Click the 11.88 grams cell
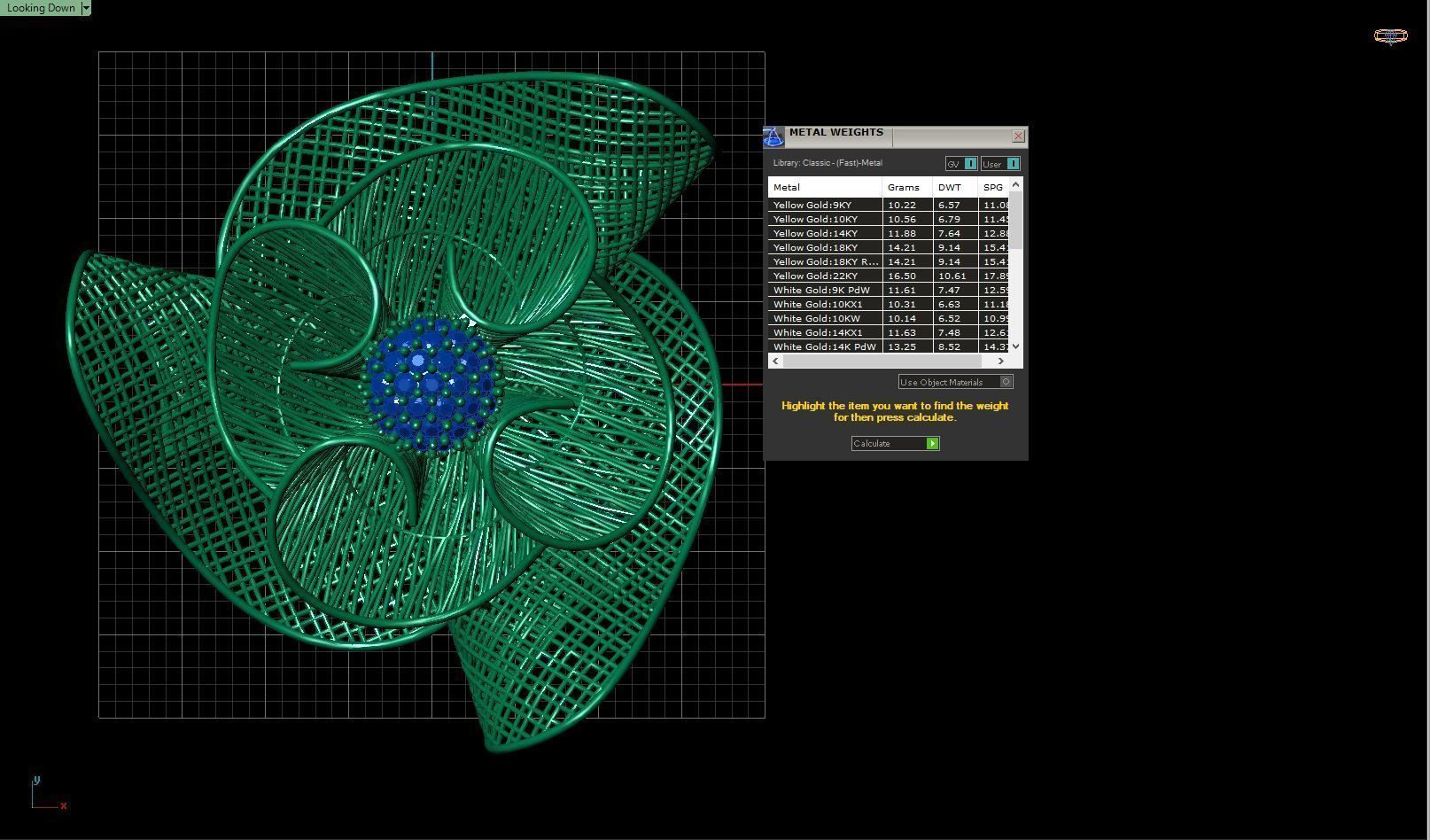 pos(907,233)
